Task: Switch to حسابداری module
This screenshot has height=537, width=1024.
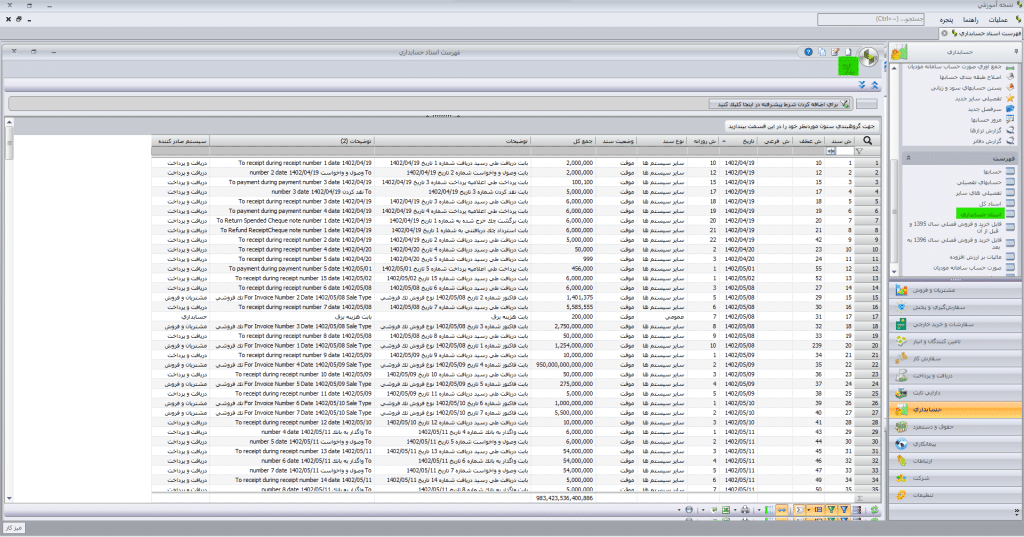Action: click(955, 410)
